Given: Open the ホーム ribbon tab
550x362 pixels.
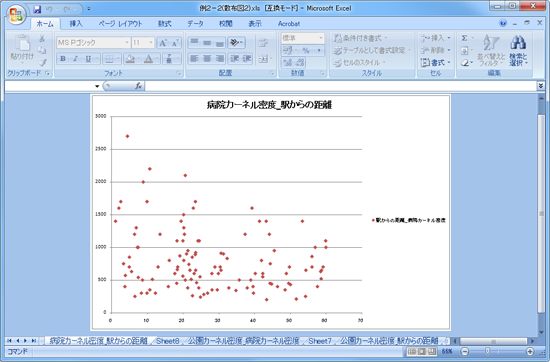Looking at the screenshot, I should pyautogui.click(x=45, y=24).
